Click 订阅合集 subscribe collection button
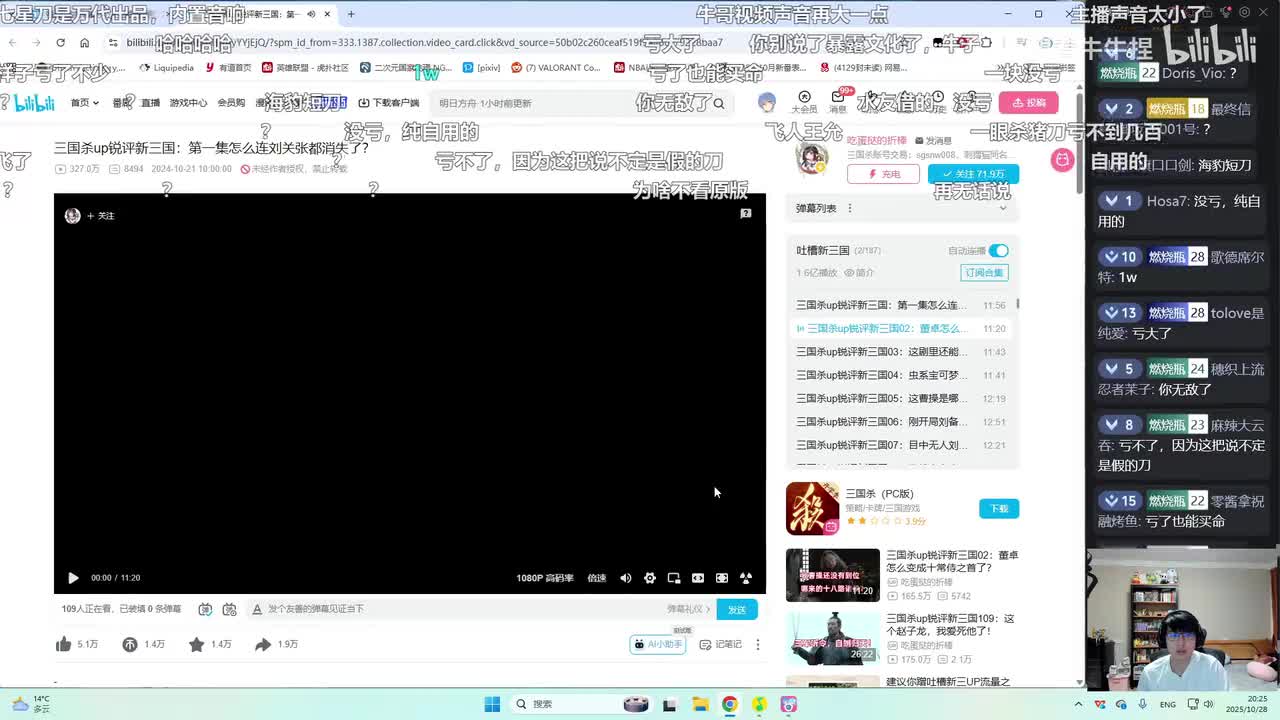 click(984, 272)
